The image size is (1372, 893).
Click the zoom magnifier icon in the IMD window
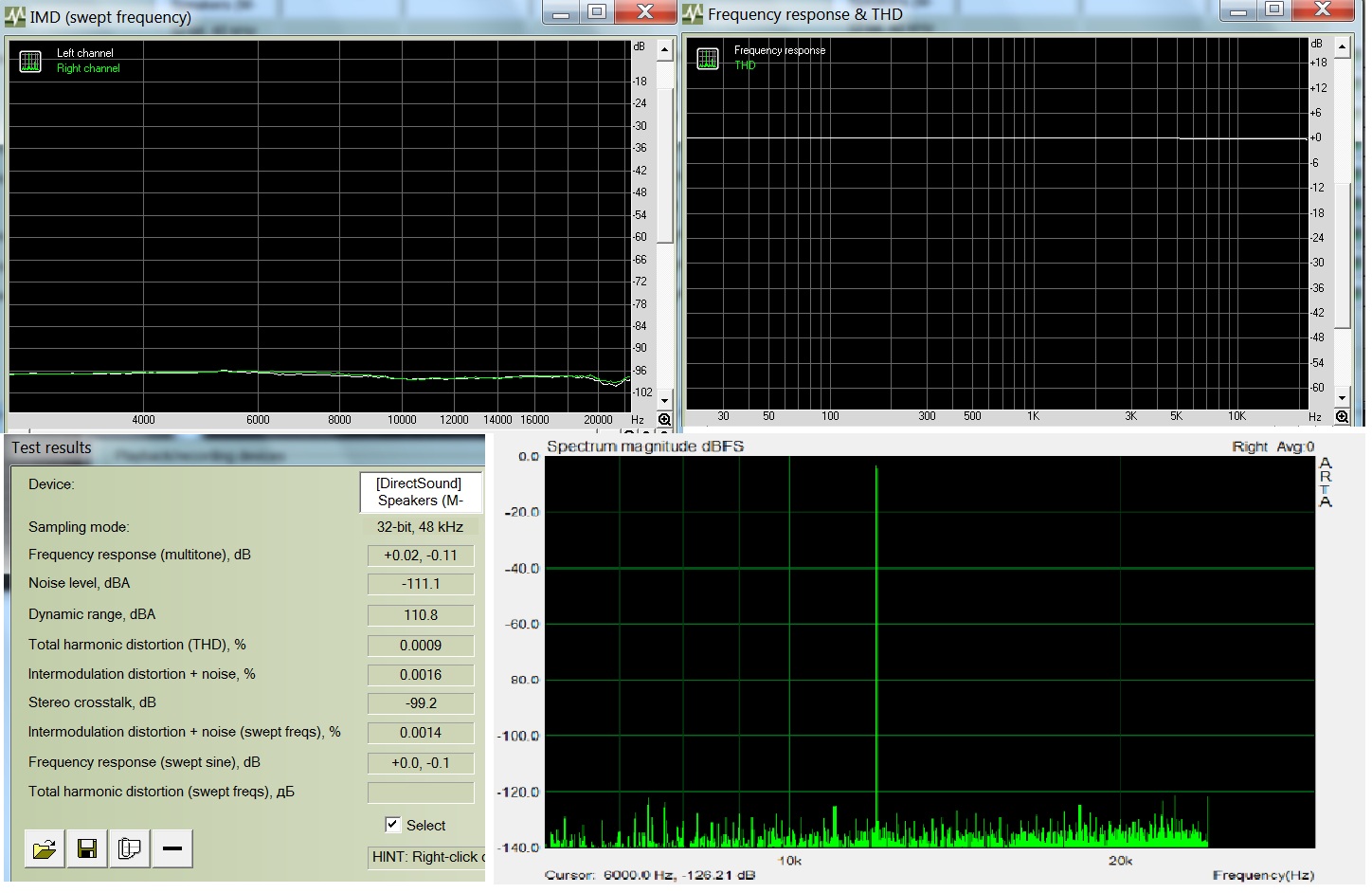[664, 420]
